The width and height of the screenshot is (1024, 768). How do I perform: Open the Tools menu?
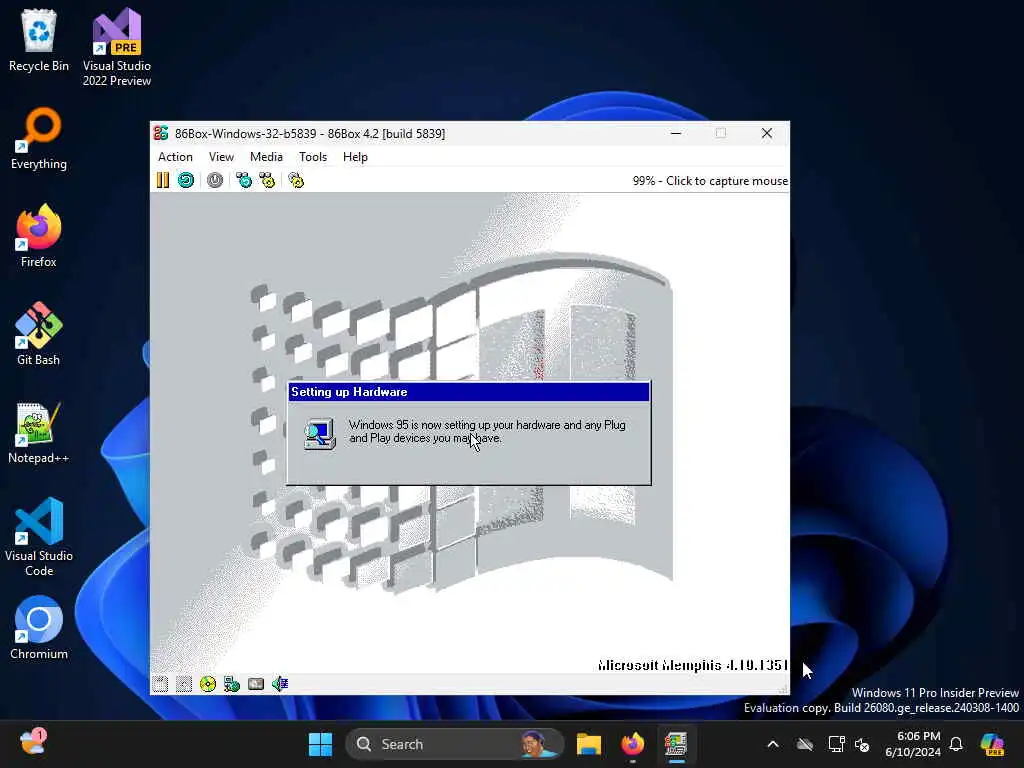tap(313, 157)
